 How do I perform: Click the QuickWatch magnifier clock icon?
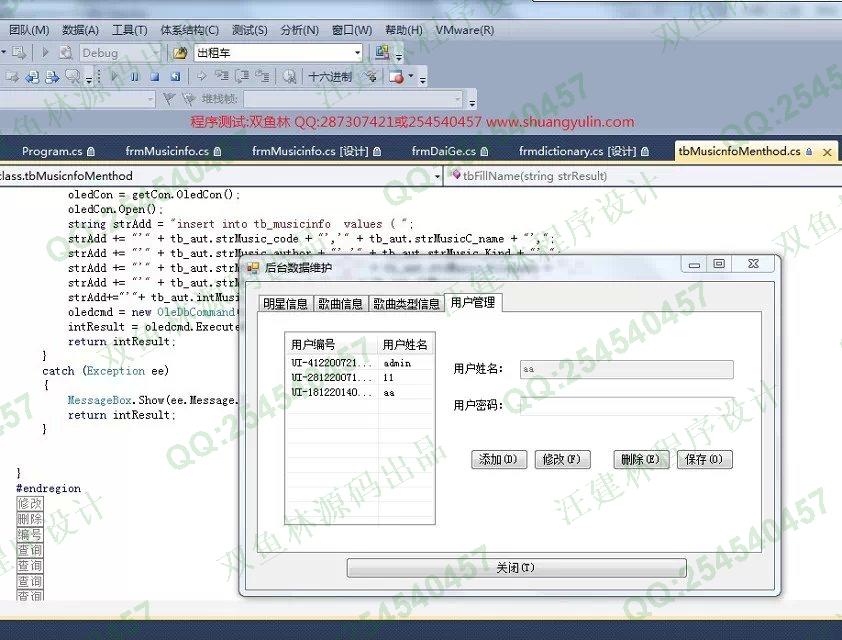pyautogui.click(x=289, y=77)
